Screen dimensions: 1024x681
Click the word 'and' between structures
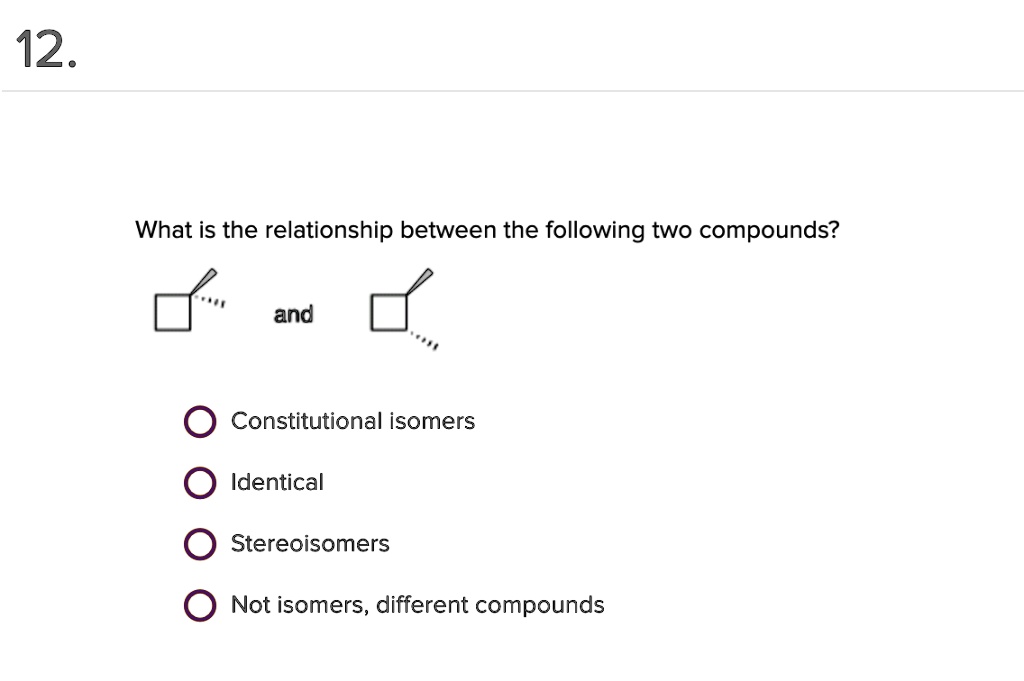tap(292, 313)
